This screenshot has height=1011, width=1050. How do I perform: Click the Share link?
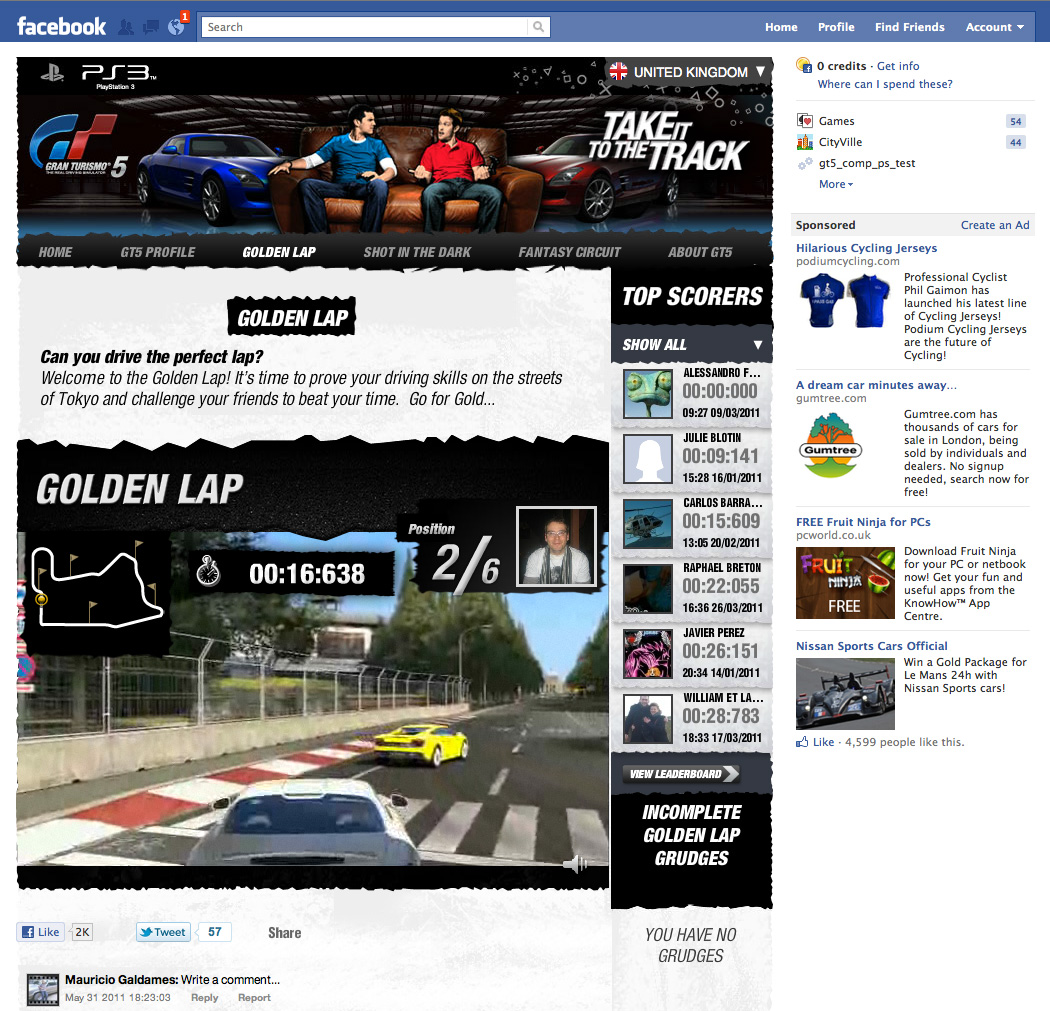click(285, 933)
